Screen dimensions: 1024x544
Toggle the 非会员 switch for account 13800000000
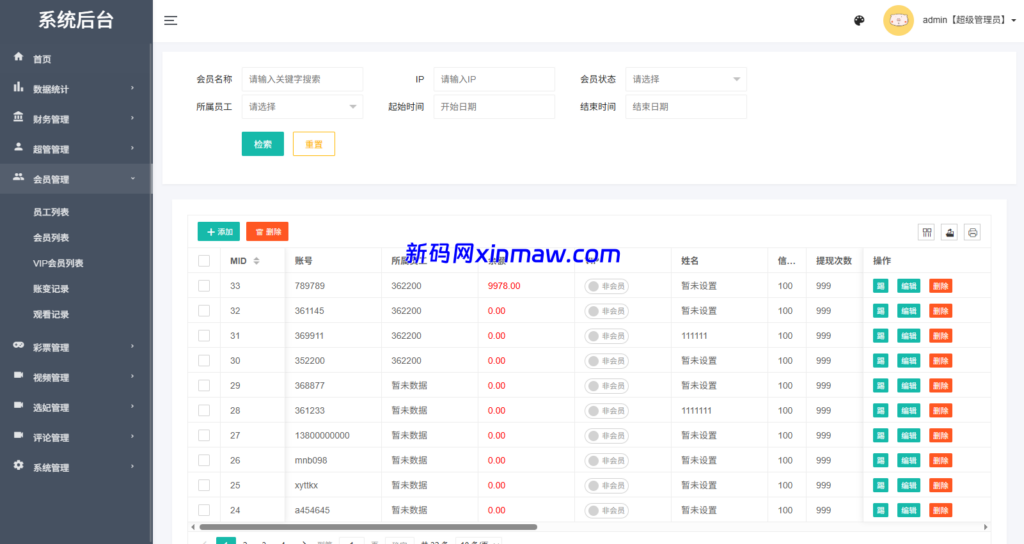[607, 436]
